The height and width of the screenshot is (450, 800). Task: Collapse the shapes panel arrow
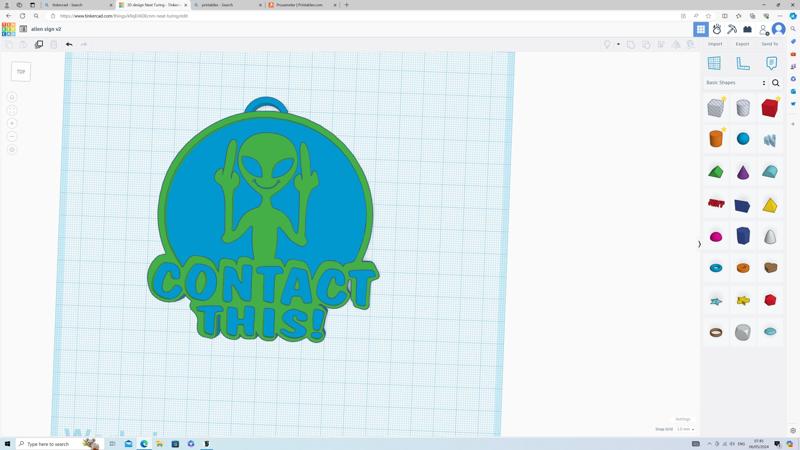click(699, 244)
